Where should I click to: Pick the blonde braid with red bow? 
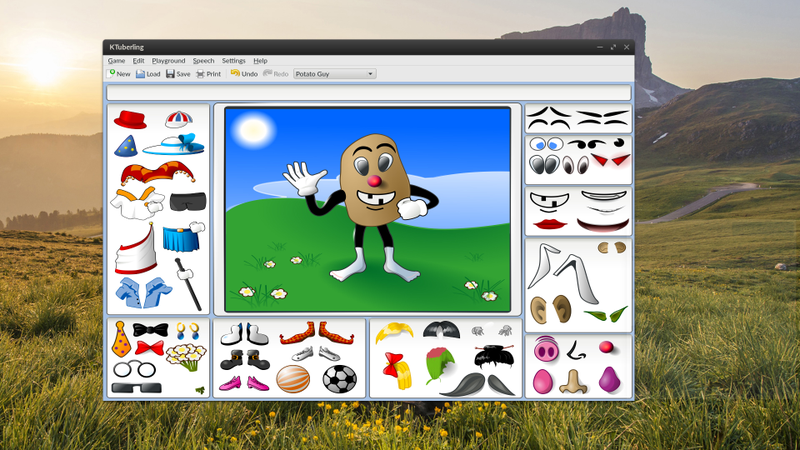tap(397, 371)
